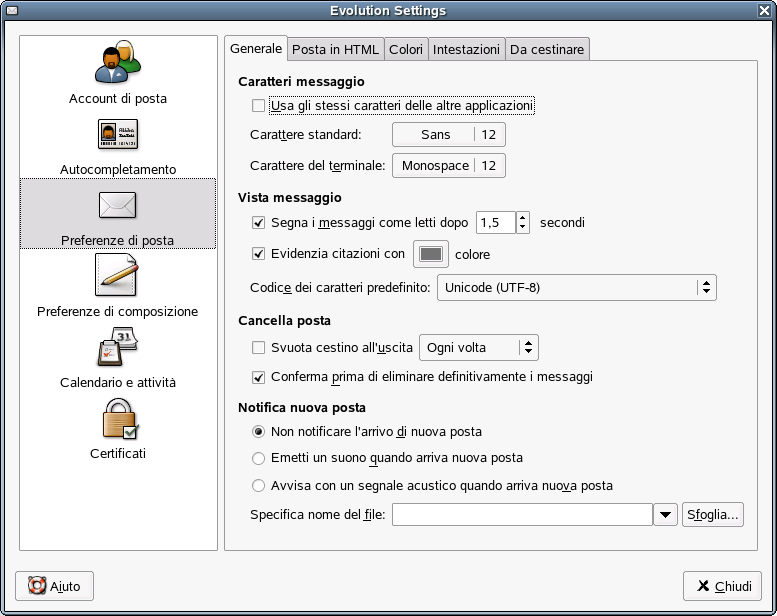Click the Certificati label

[x=118, y=453]
